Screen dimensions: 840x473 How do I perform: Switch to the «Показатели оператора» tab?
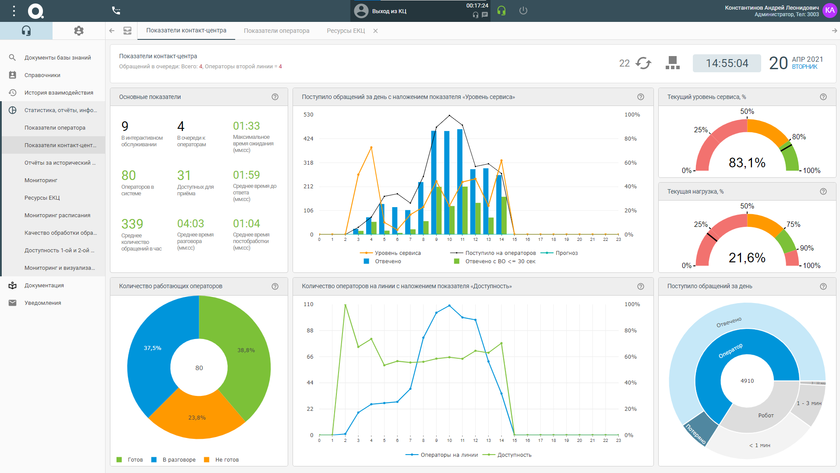point(276,31)
